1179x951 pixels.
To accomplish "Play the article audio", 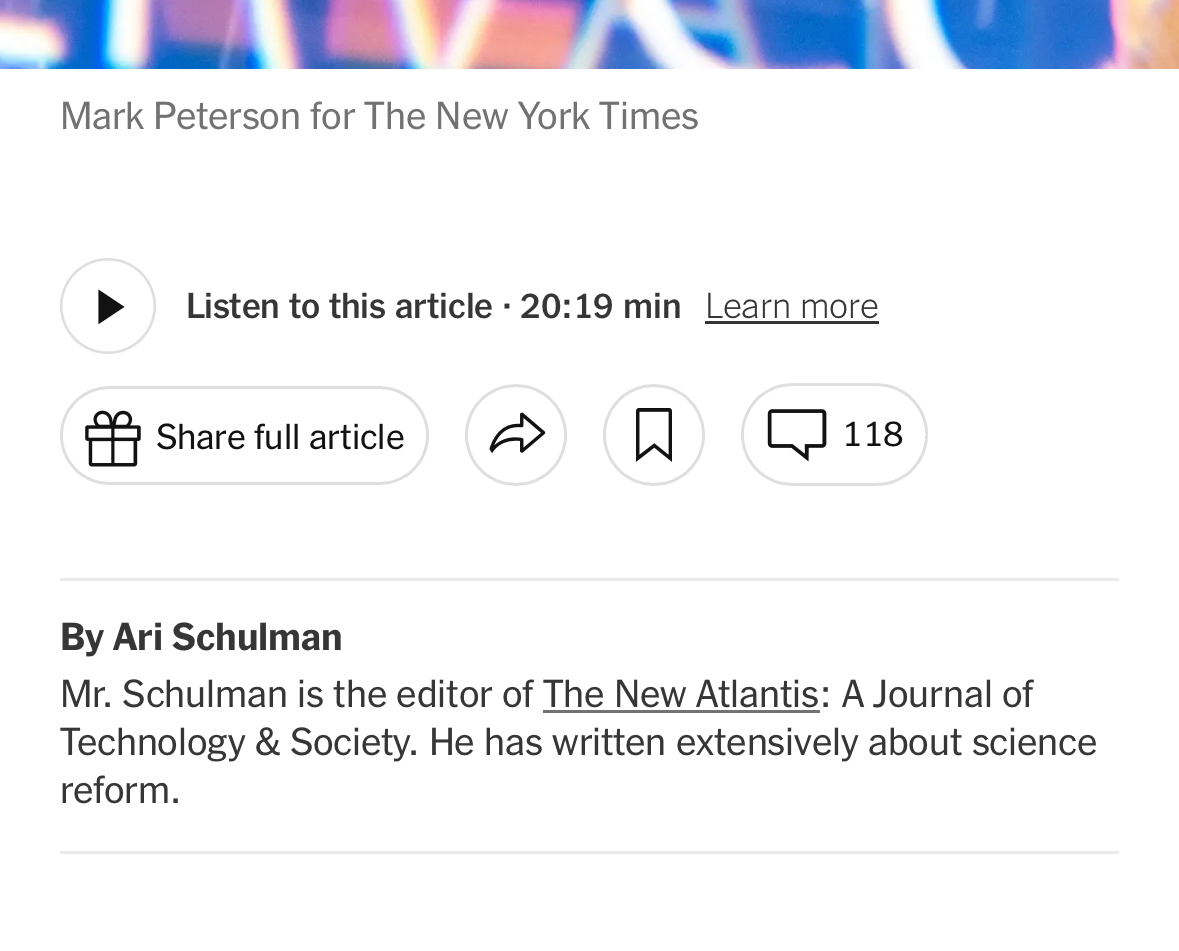I will click(108, 306).
